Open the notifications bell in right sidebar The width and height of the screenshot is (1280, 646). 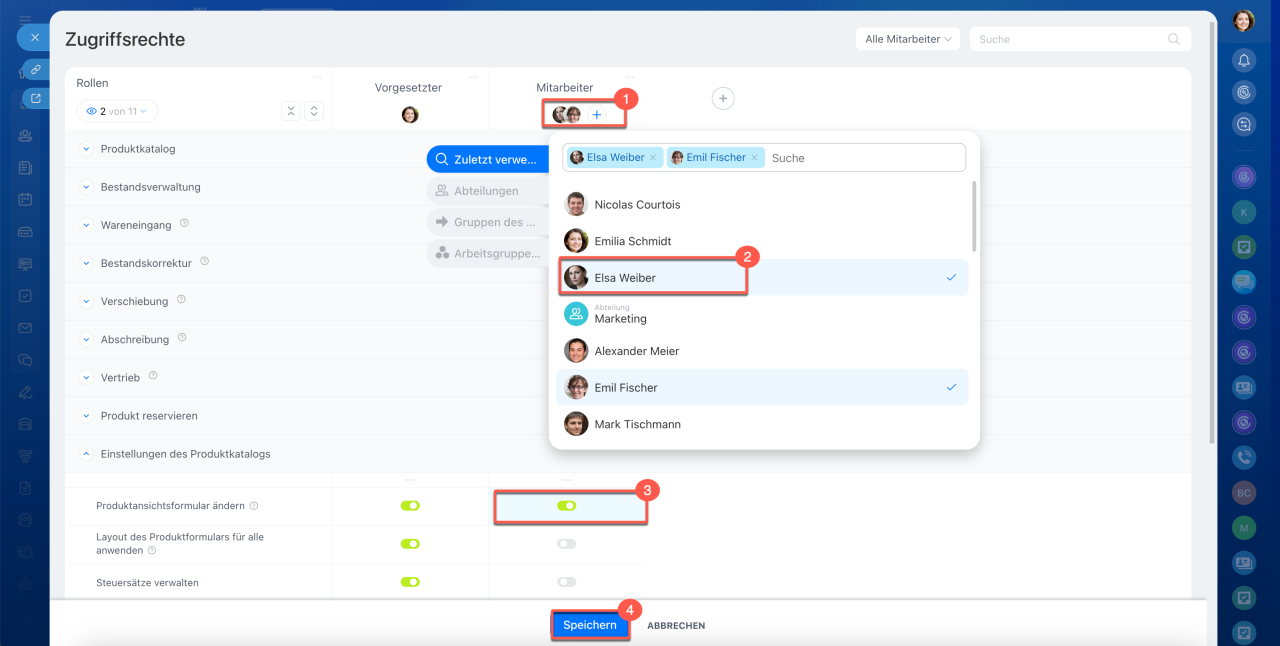(x=1244, y=60)
